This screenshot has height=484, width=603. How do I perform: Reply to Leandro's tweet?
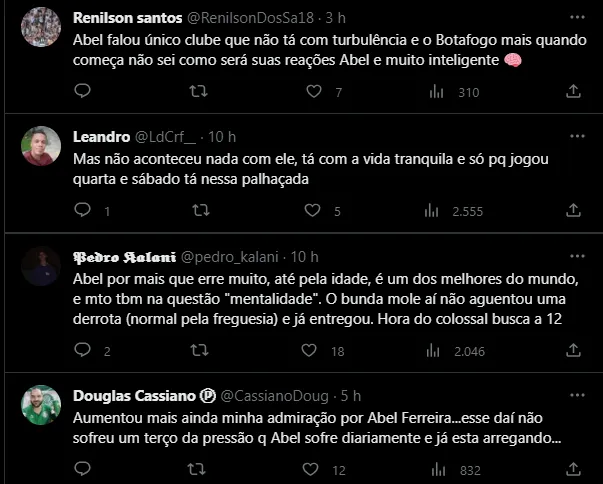pyautogui.click(x=82, y=211)
